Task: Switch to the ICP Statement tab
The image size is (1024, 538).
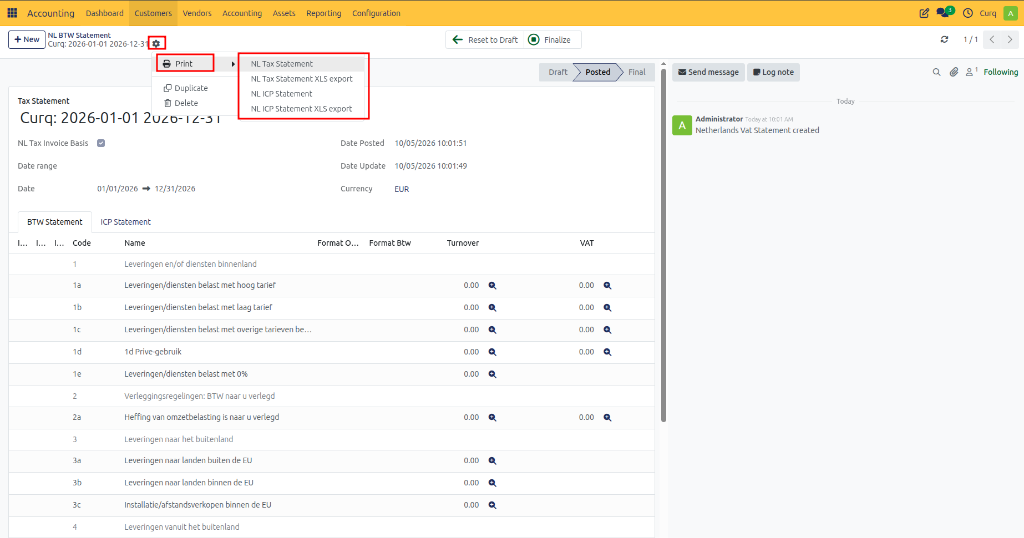Action: 125,222
